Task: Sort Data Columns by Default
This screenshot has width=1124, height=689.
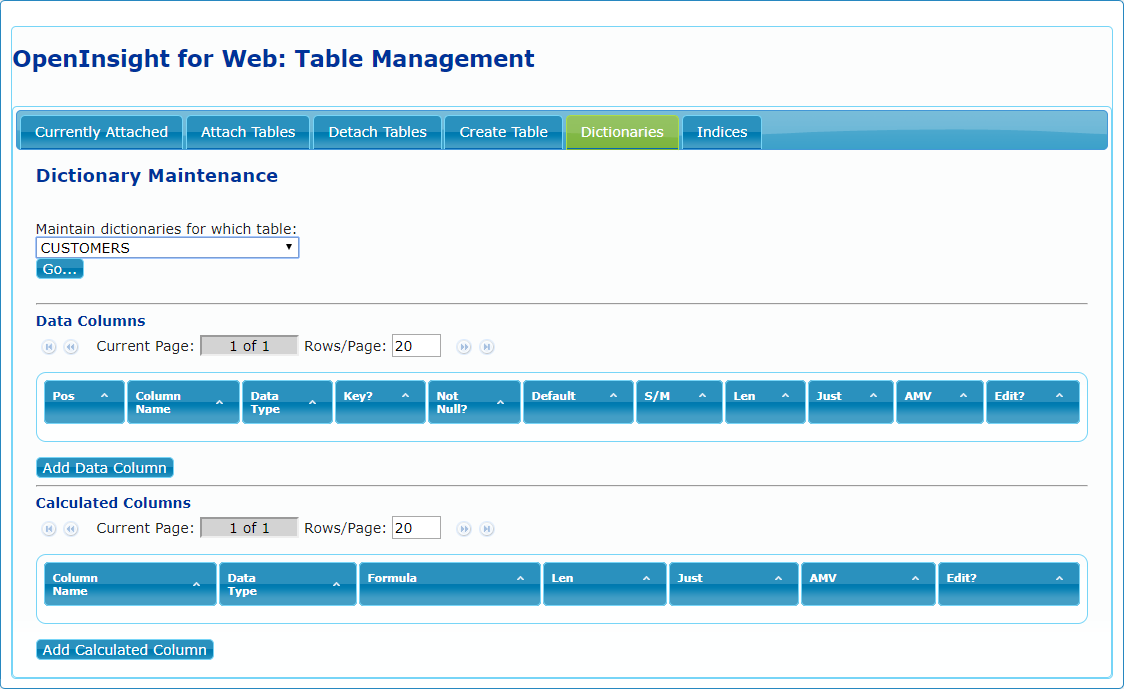Action: pyautogui.click(x=578, y=402)
